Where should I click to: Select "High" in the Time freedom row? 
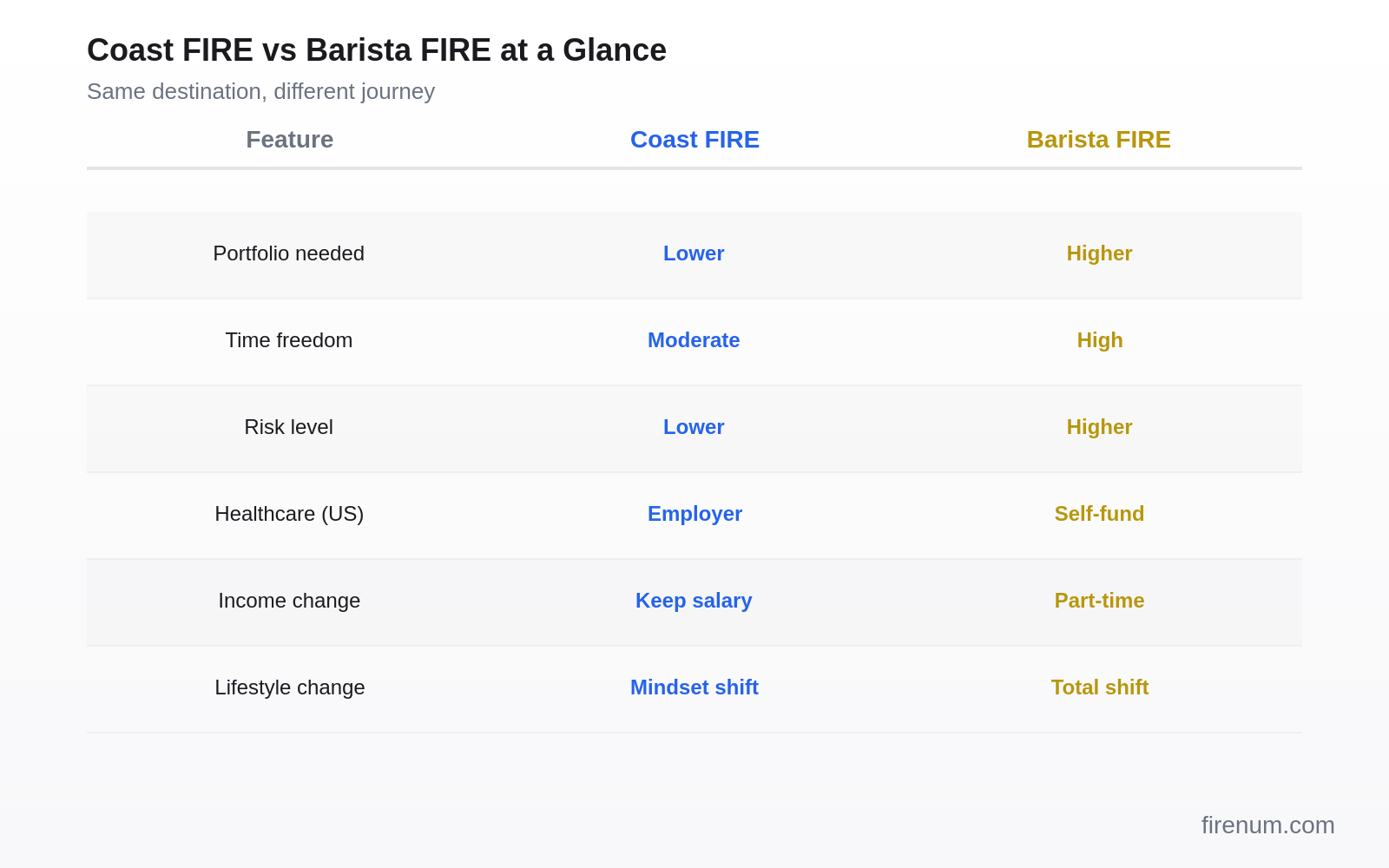pos(1099,340)
